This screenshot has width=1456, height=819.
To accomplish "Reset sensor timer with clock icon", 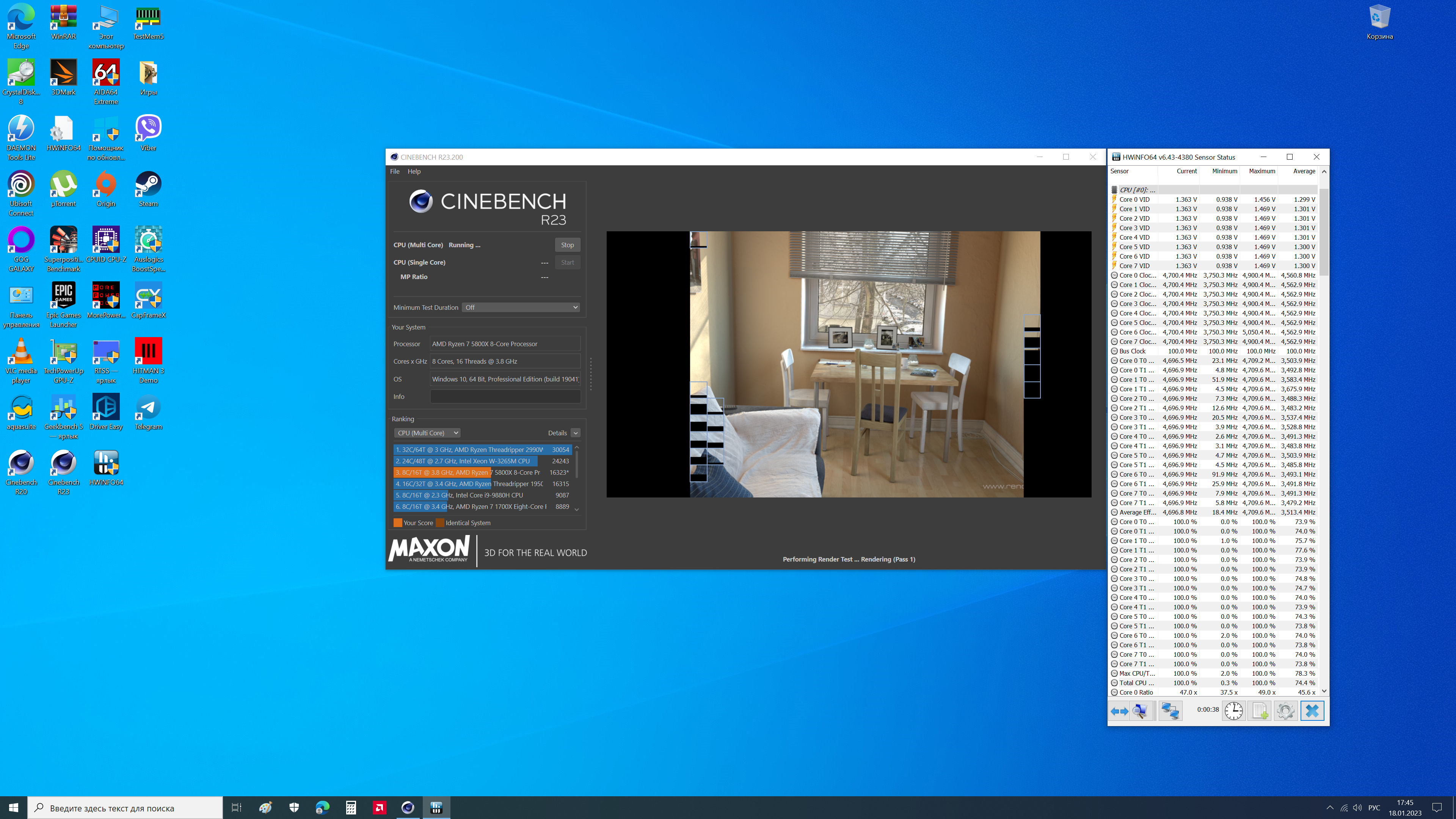I will tap(1233, 711).
